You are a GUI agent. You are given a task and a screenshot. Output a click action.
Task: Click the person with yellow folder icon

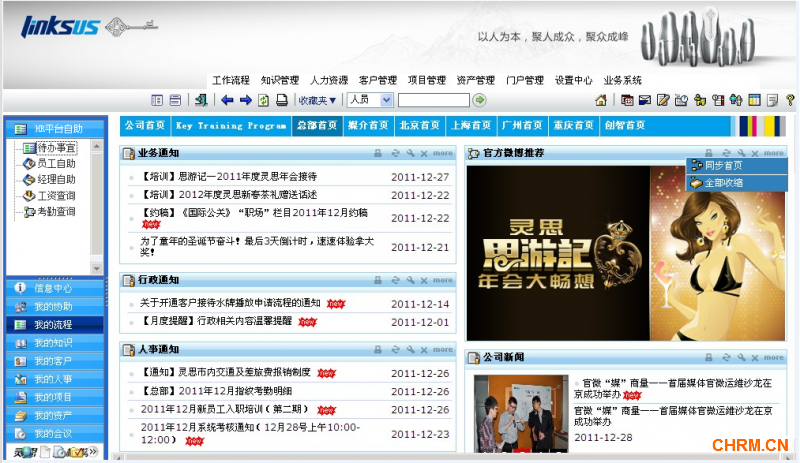[x=699, y=101]
